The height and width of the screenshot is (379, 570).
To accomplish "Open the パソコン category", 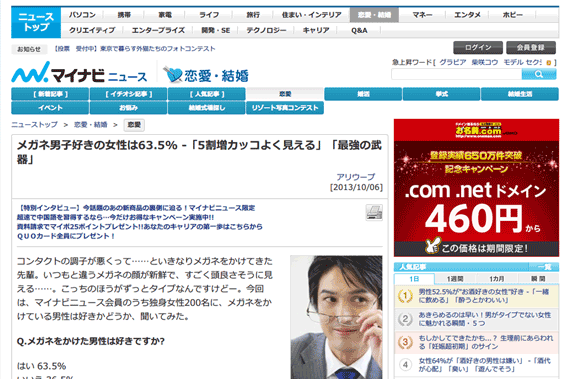I will (x=82, y=15).
